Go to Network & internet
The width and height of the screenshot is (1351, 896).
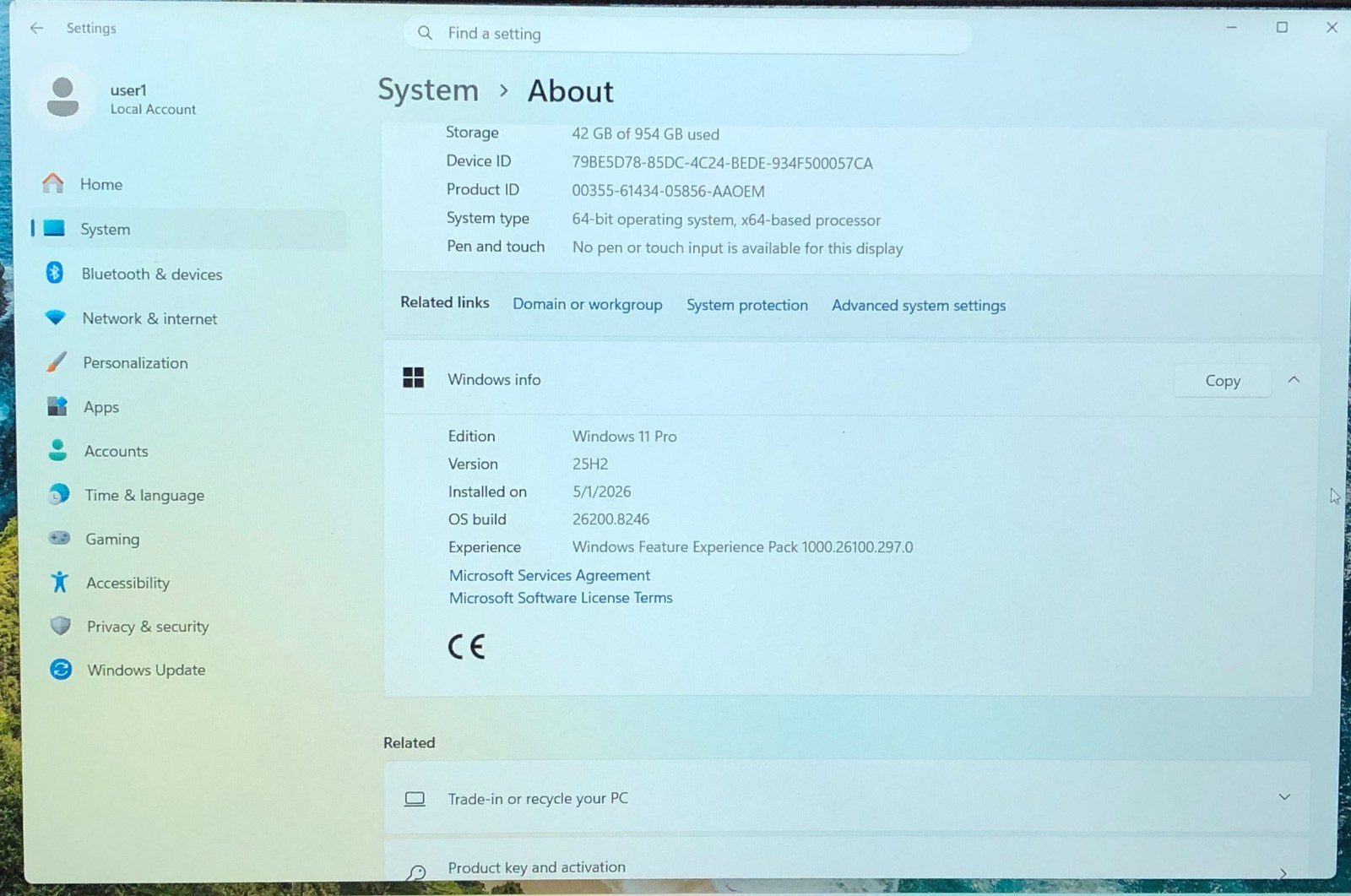(x=187, y=318)
